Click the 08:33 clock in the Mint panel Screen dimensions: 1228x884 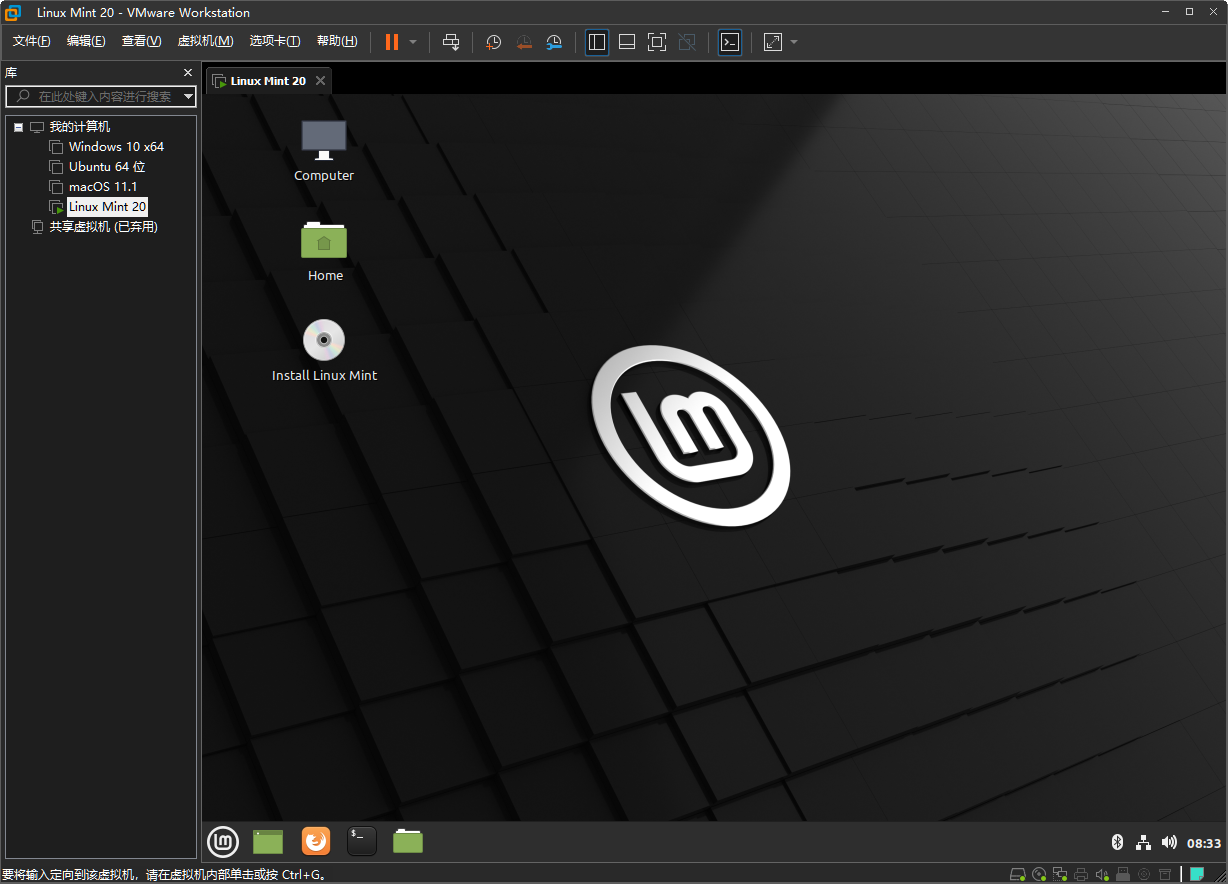click(1204, 843)
